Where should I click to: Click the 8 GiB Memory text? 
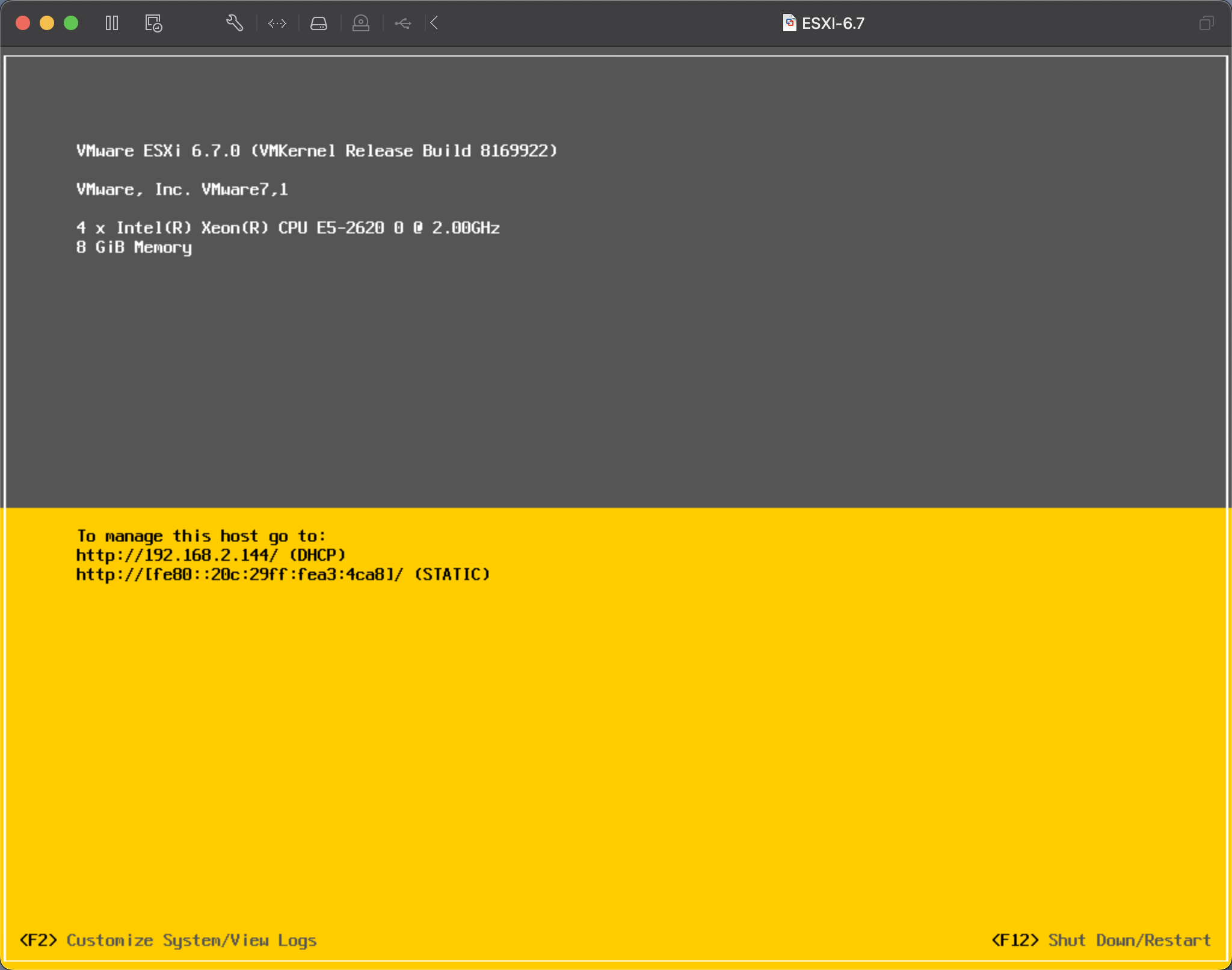point(134,247)
